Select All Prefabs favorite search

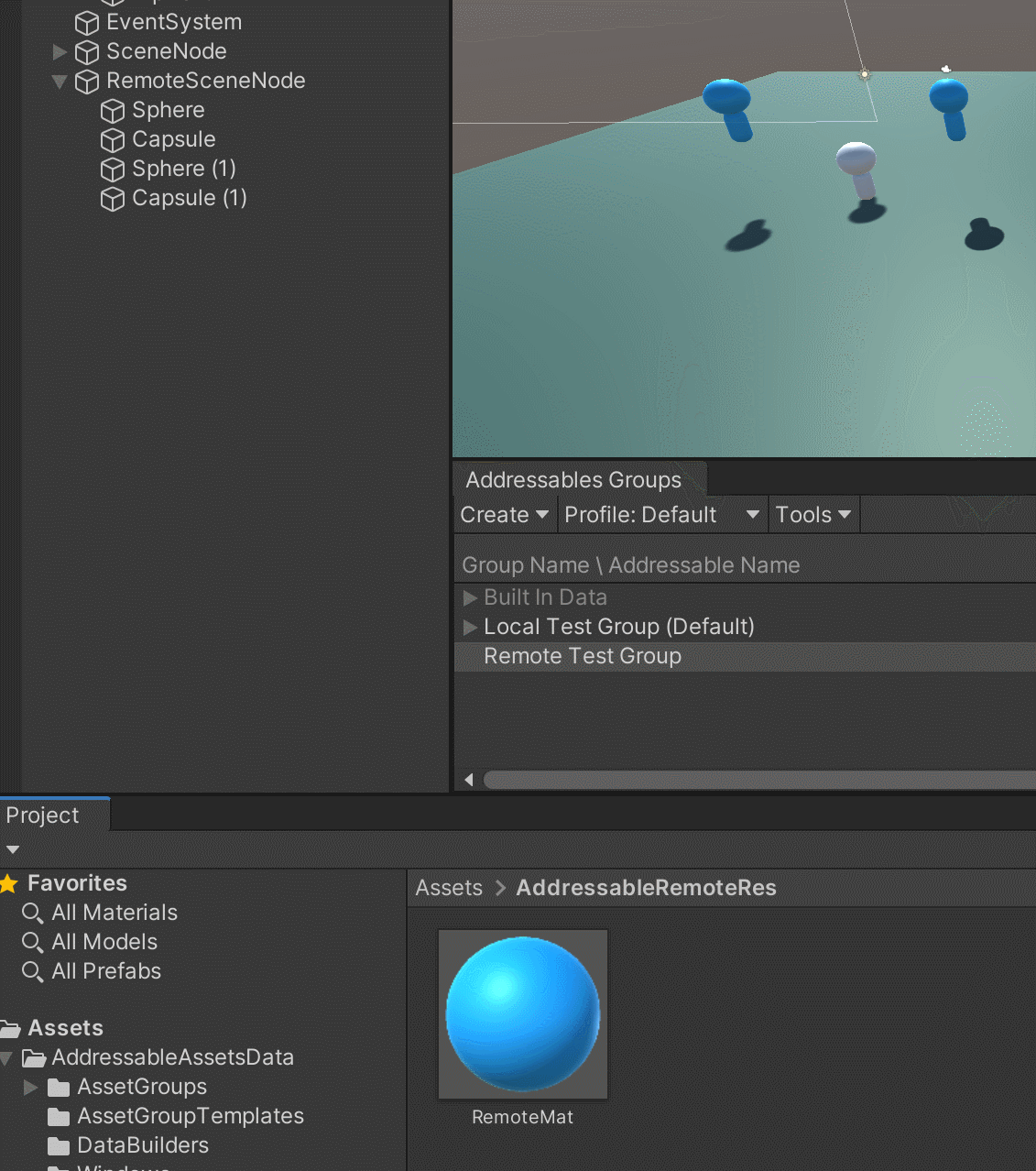click(106, 971)
